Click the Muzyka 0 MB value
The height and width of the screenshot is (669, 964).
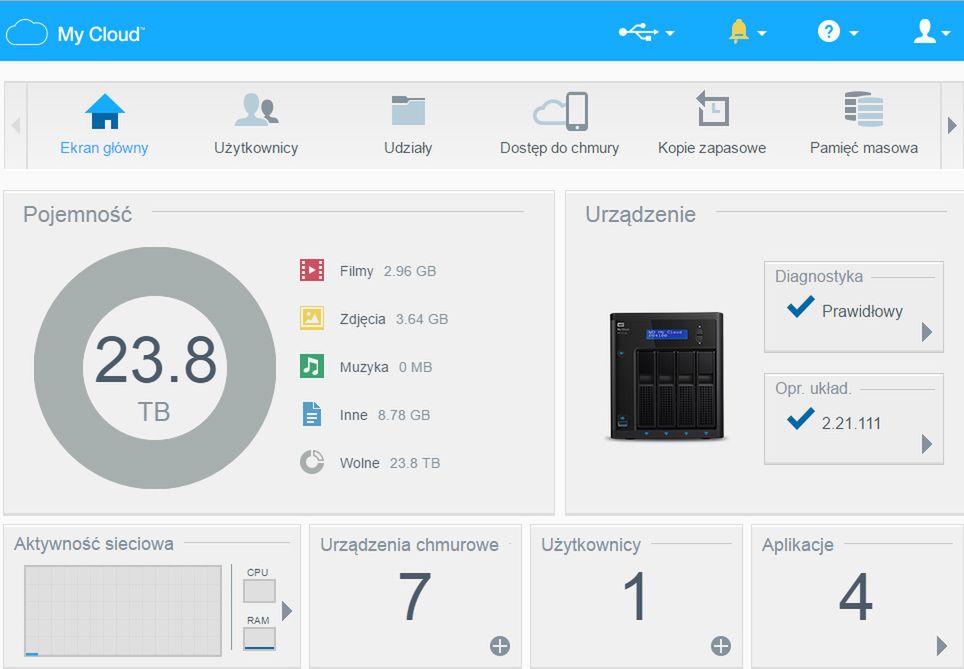tap(416, 367)
